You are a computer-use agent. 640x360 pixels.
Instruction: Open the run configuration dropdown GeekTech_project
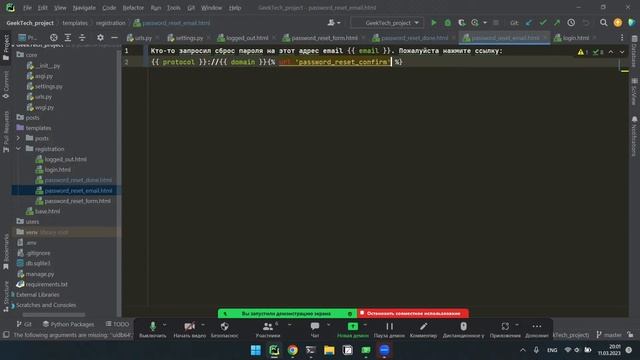(x=387, y=23)
